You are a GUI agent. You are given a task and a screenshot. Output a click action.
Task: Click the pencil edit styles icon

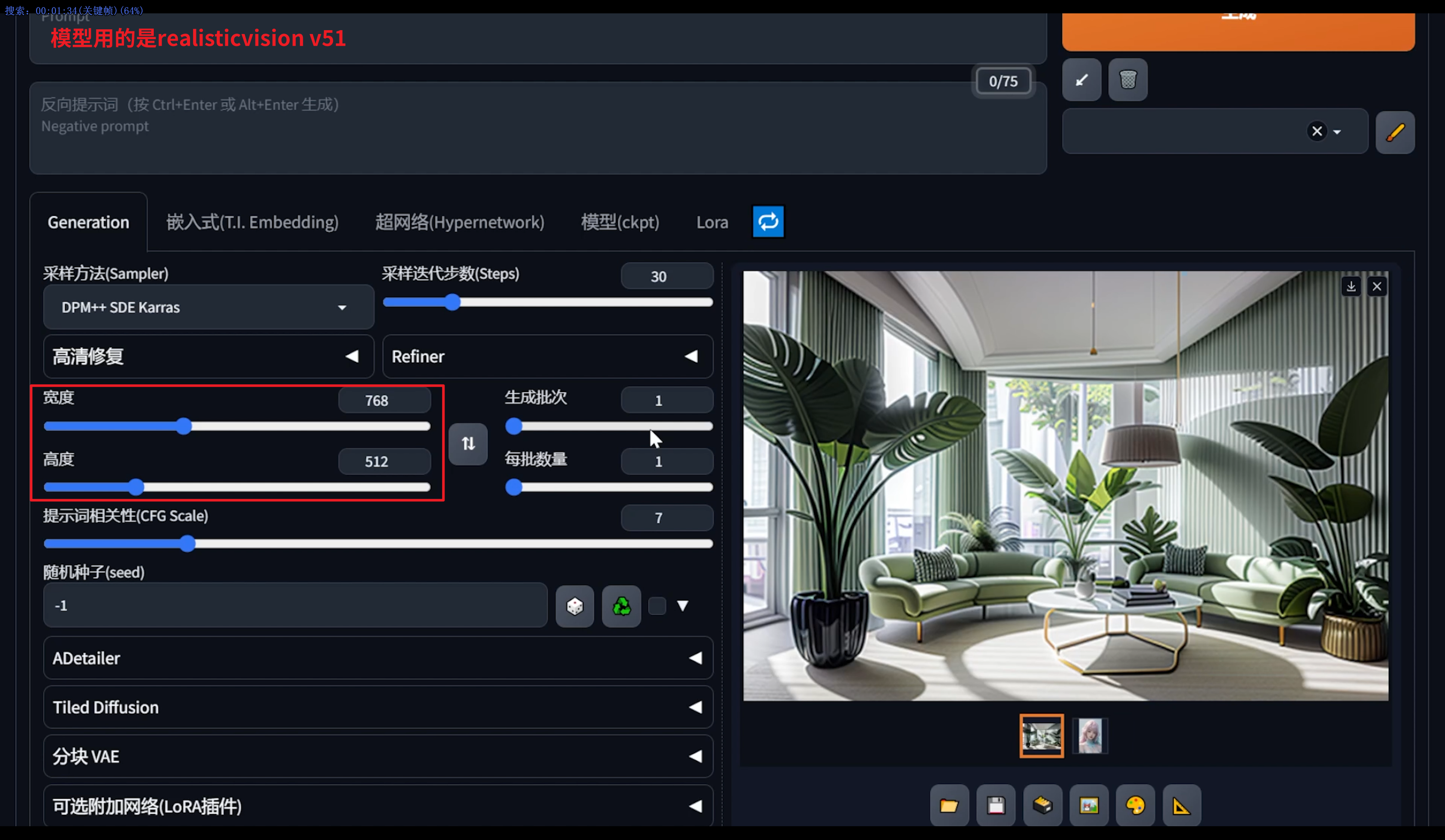(x=1395, y=132)
